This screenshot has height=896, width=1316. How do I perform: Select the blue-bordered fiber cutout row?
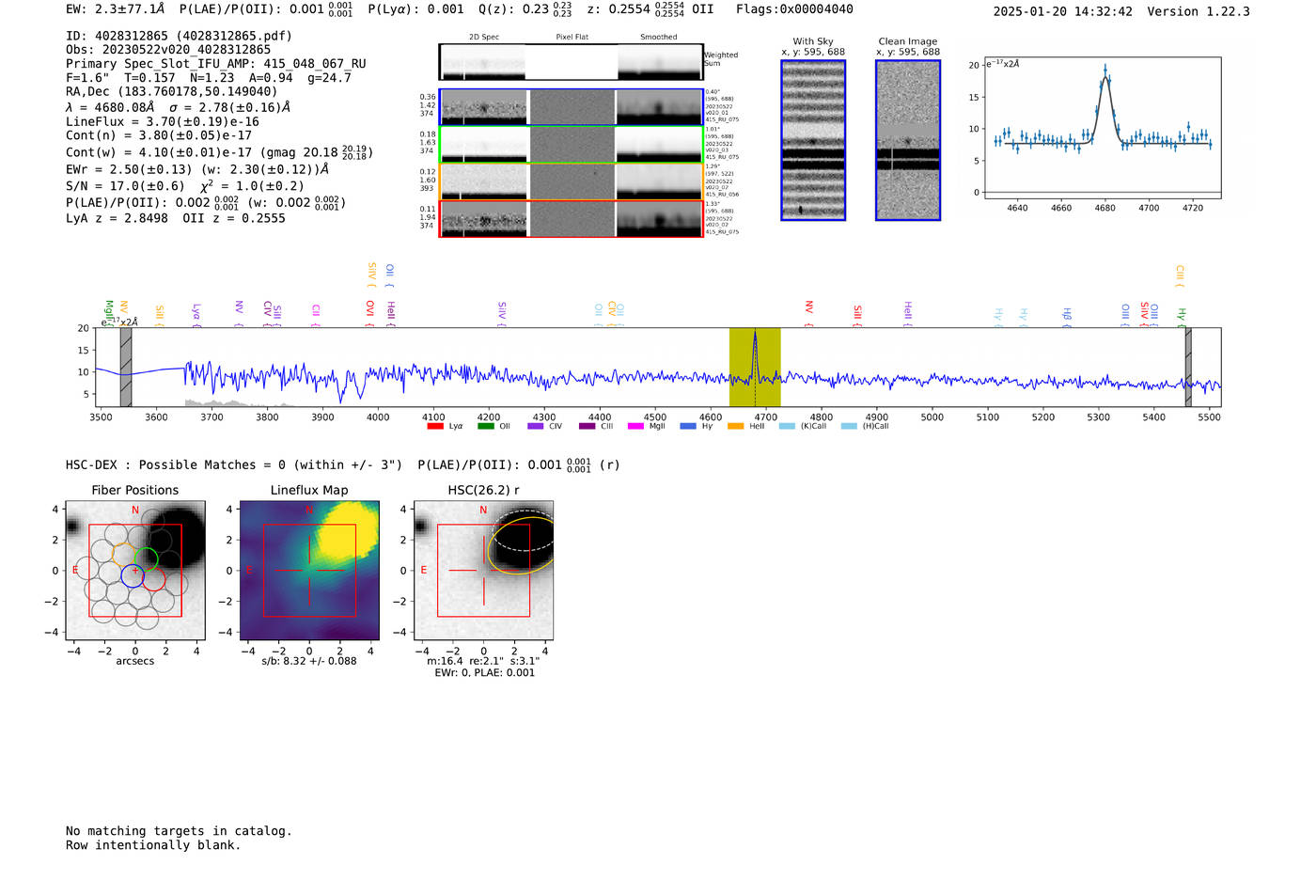[571, 107]
